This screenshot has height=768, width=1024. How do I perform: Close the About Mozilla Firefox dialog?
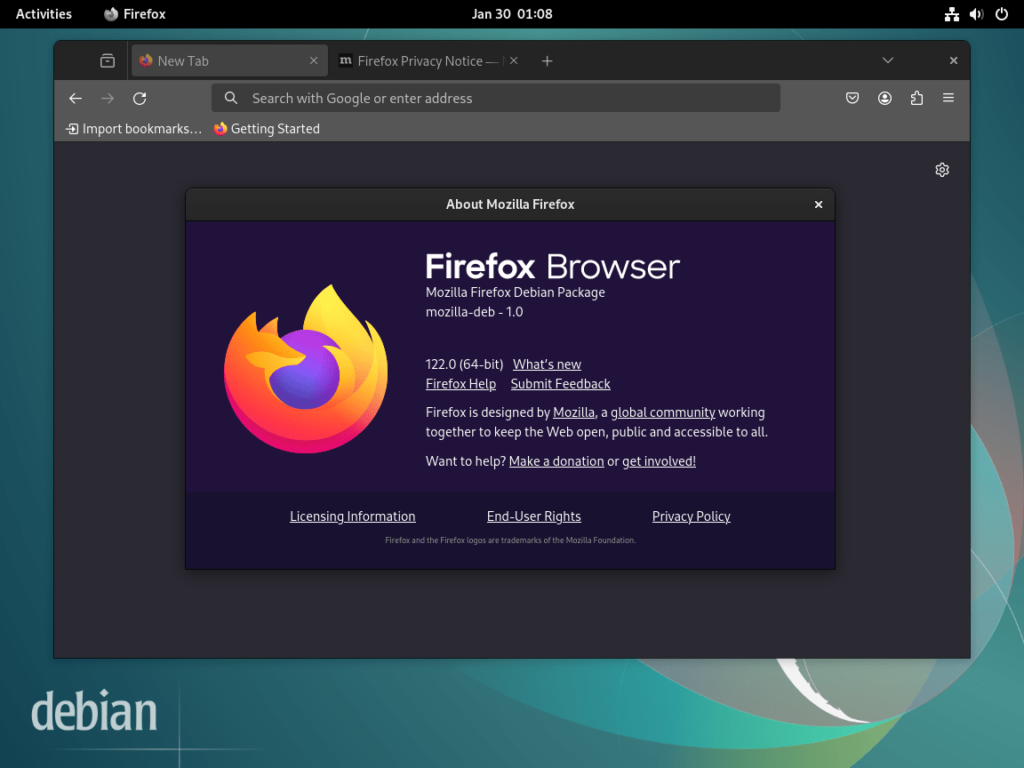click(818, 204)
